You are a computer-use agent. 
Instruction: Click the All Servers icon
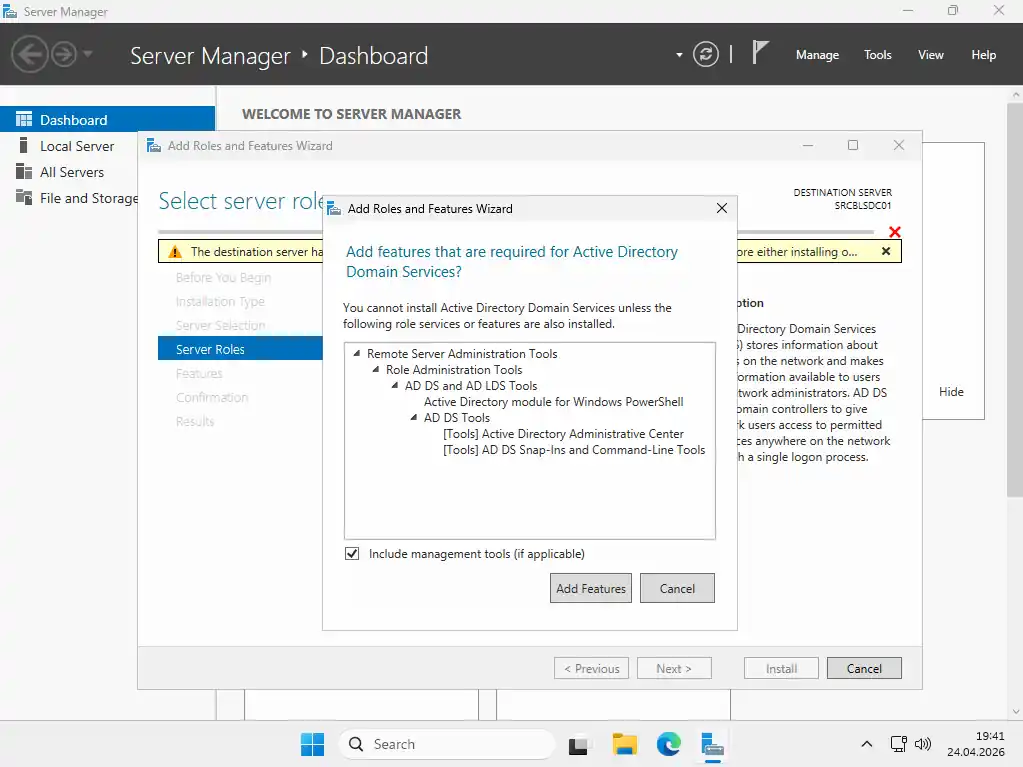(23, 172)
